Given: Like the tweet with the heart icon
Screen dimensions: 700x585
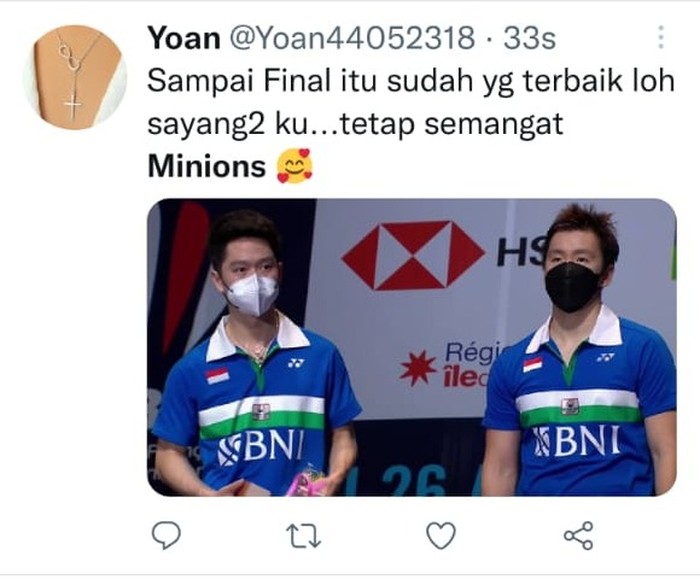Looking at the screenshot, I should coord(441,535).
